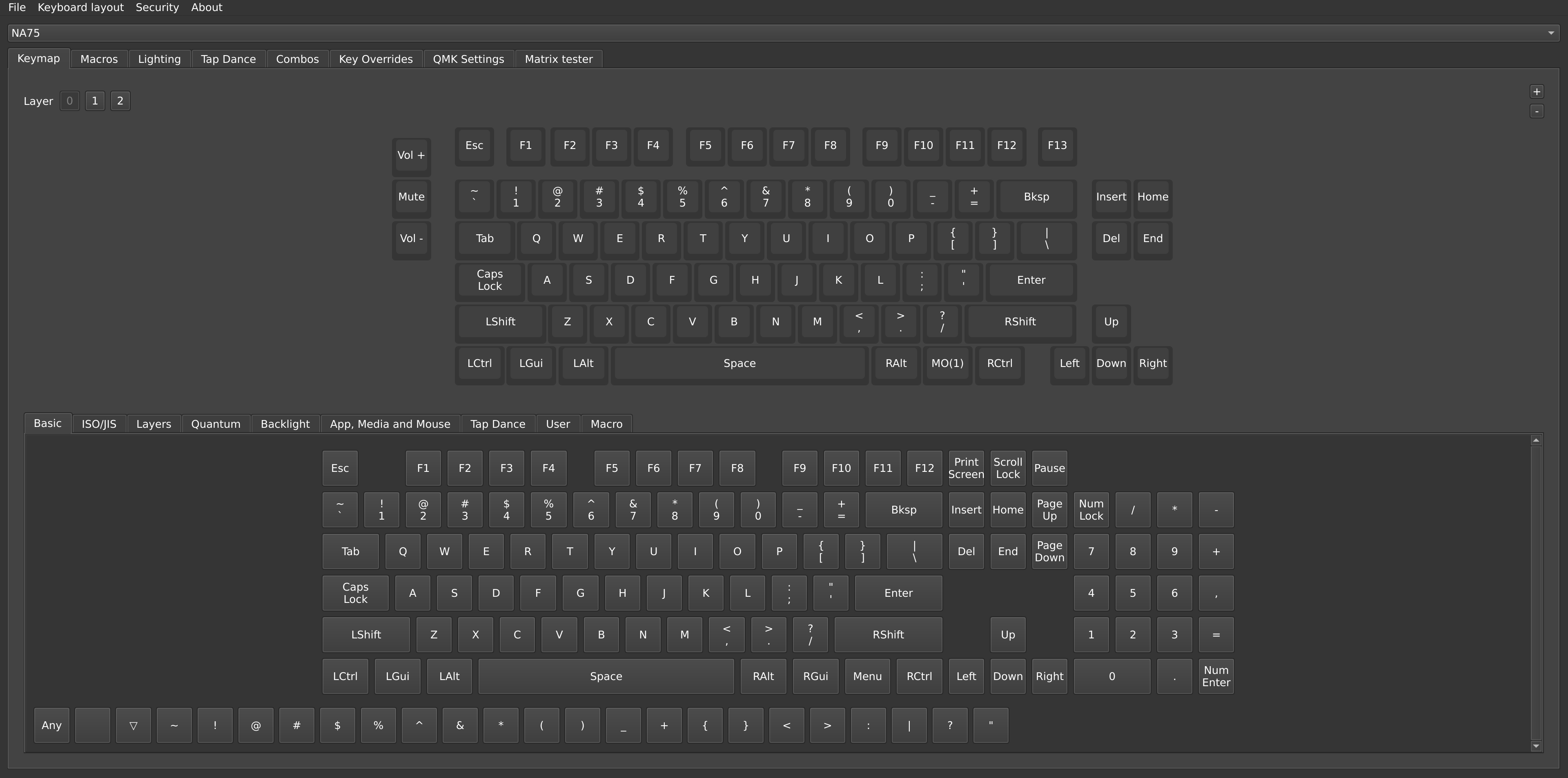
Task: Open the App, Media and Mouse tab
Action: tap(390, 424)
